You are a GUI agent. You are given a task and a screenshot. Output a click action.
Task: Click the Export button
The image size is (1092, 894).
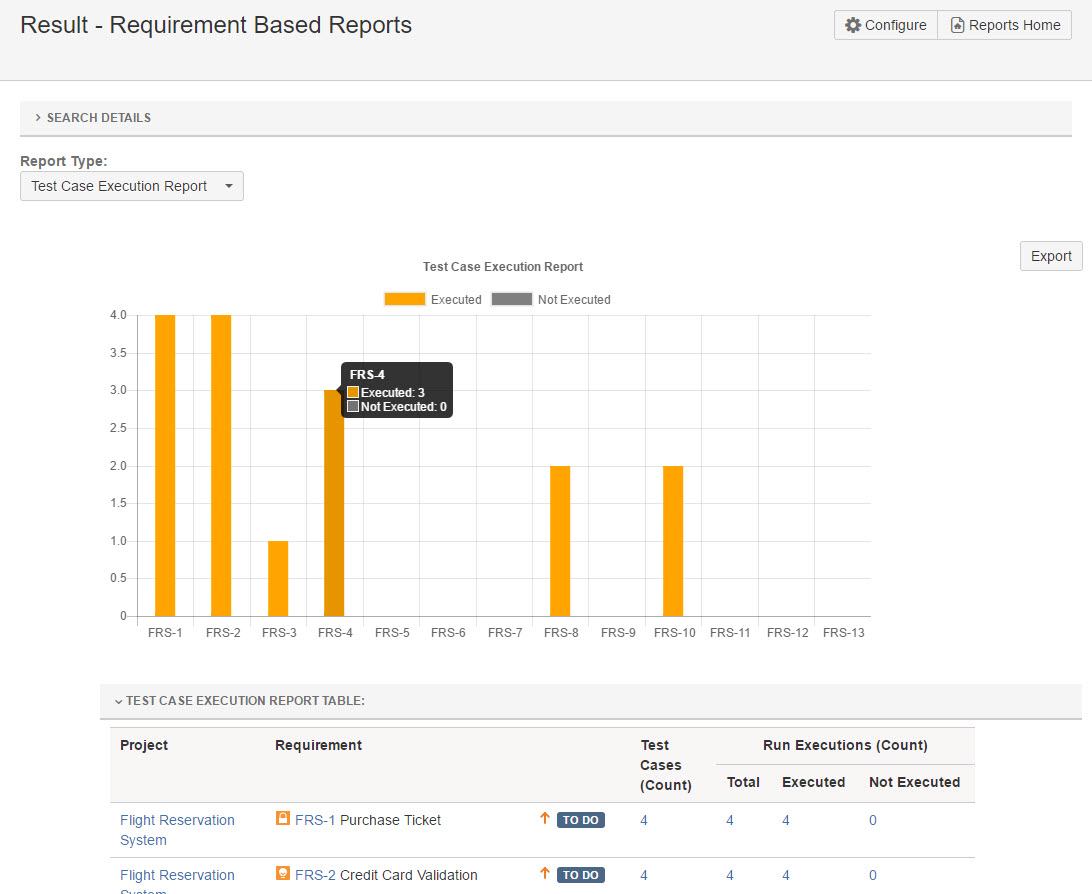click(1050, 256)
